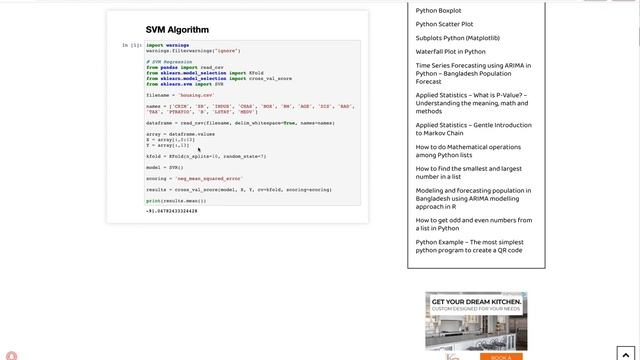Click the scoring 'neg_mean_squared_error' line
Viewport: 640px width, 360px height.
coord(194,178)
